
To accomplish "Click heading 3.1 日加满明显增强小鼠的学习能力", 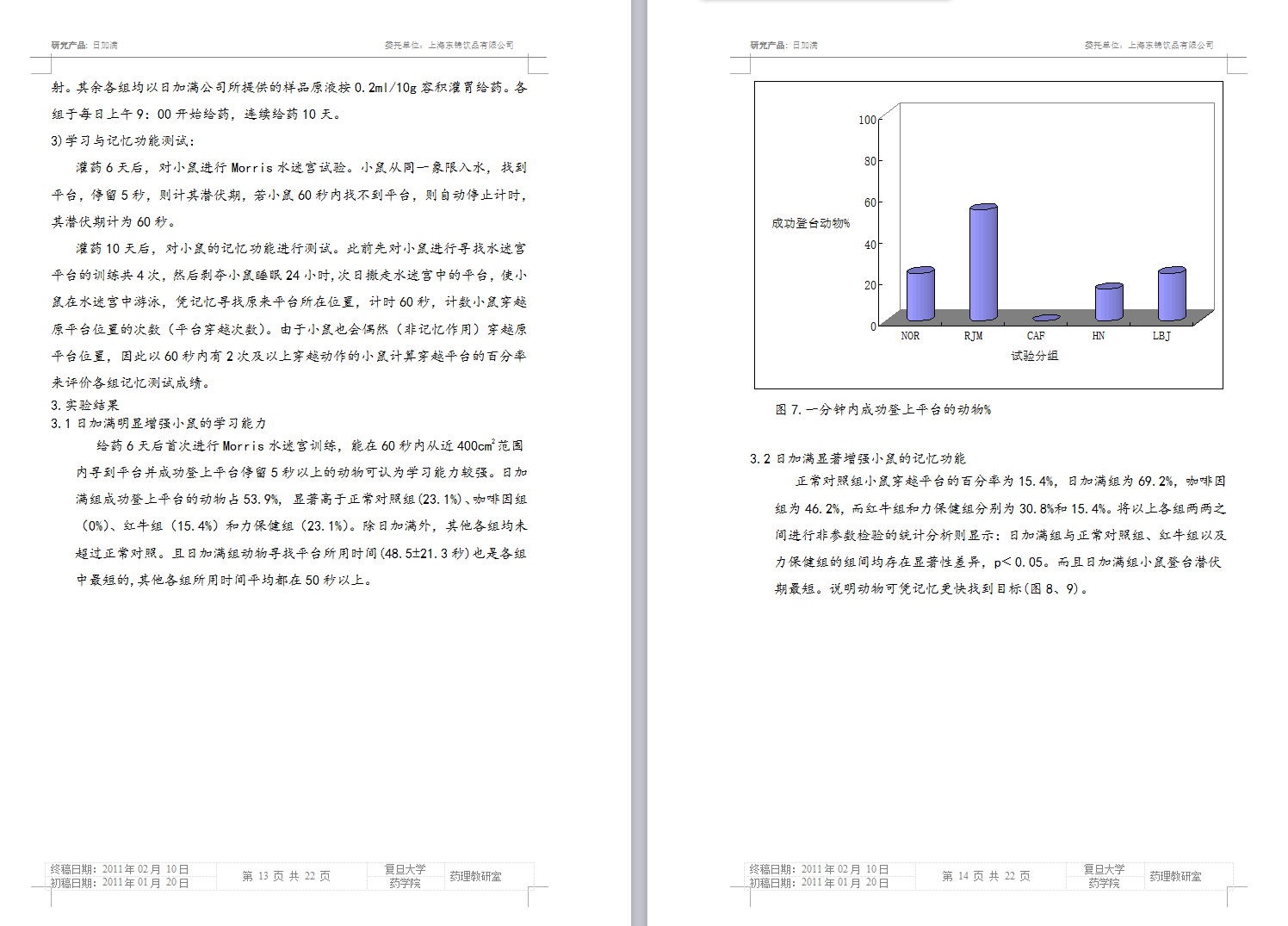I will [158, 423].
